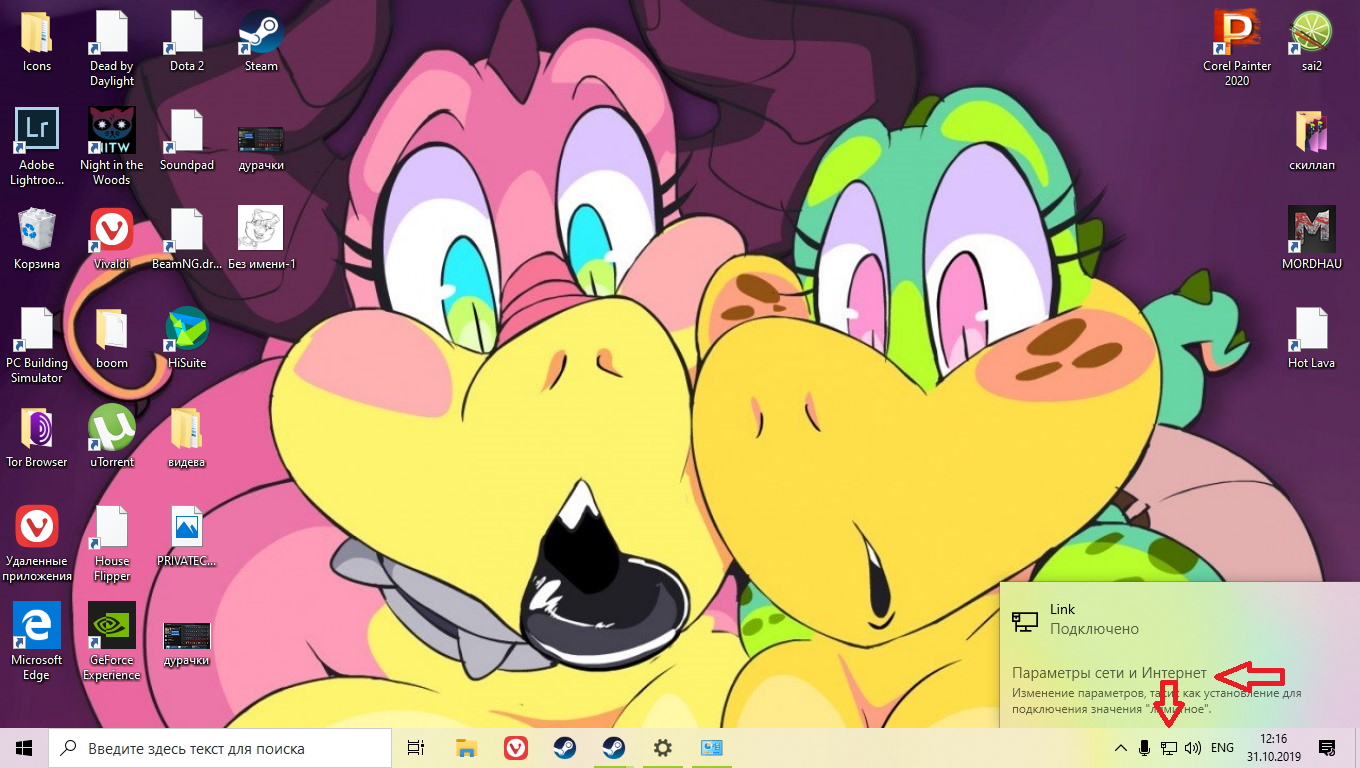Open the Windows Start menu
1360x768 pixels.
point(24,748)
